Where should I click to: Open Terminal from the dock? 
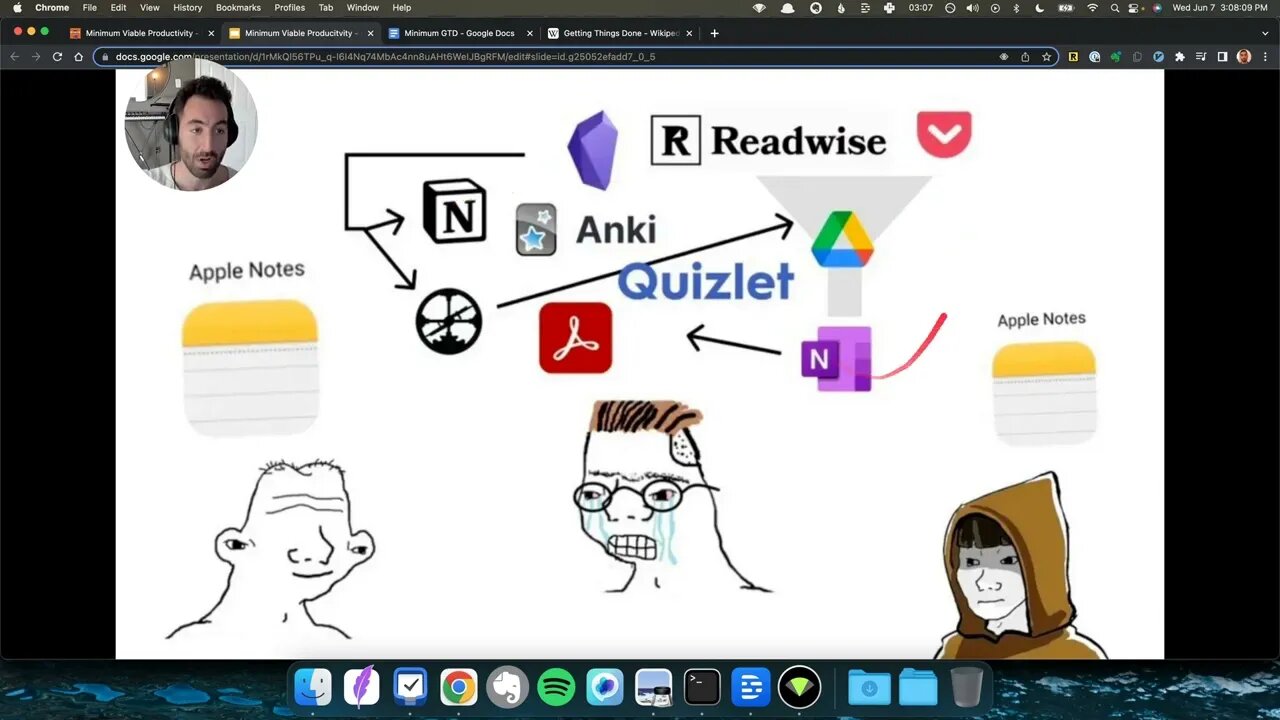(x=702, y=687)
